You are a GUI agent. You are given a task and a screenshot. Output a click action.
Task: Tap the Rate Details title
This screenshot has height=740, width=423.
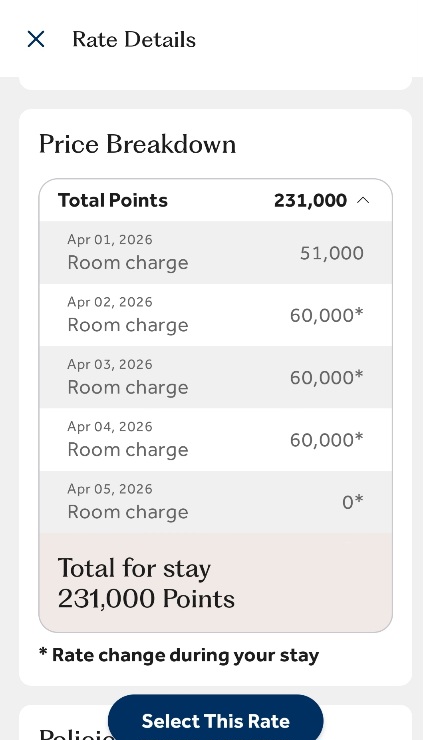[x=134, y=40]
